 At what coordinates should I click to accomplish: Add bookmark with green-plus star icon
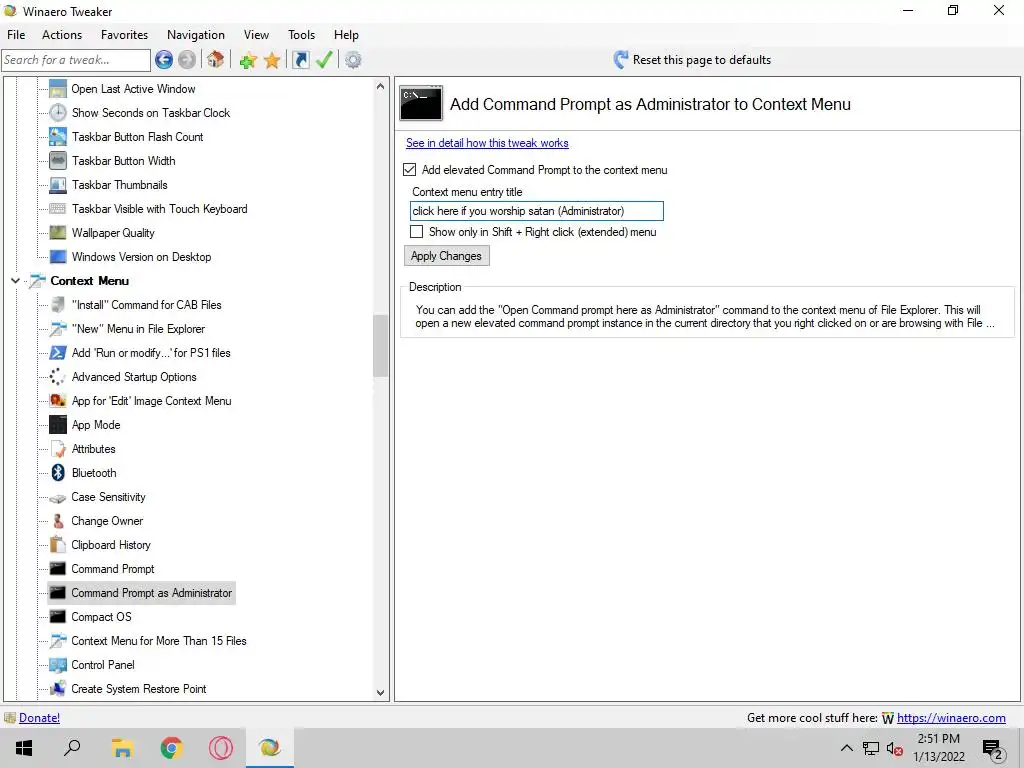pyautogui.click(x=248, y=60)
